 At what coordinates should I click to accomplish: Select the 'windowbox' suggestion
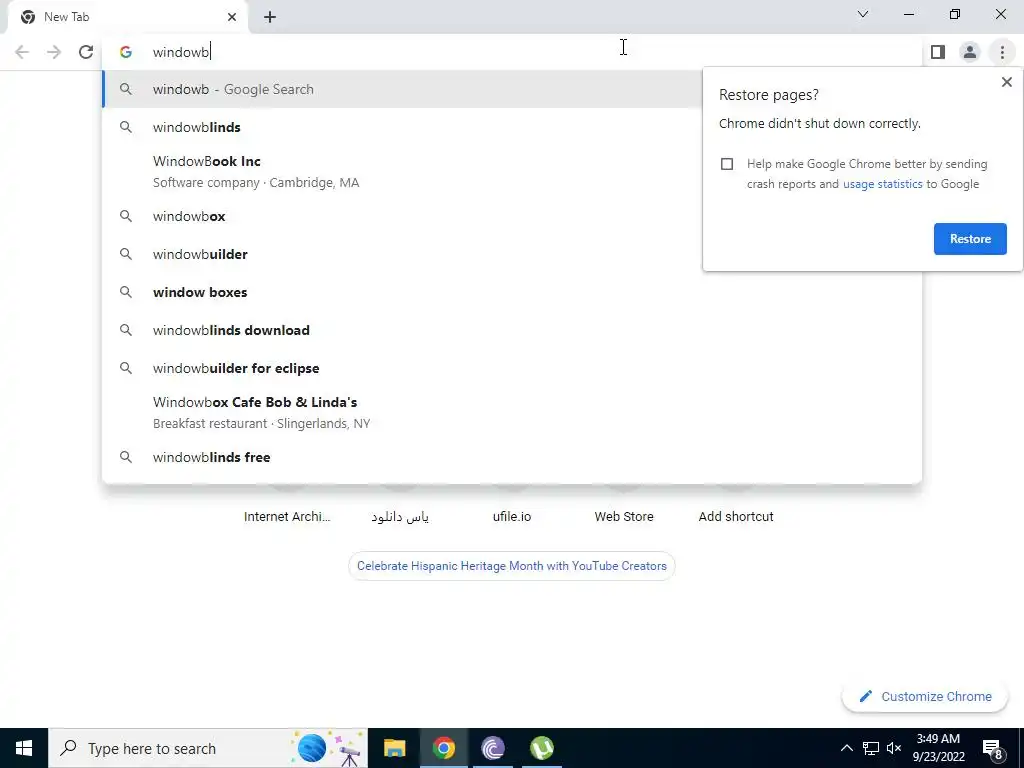coord(512,216)
